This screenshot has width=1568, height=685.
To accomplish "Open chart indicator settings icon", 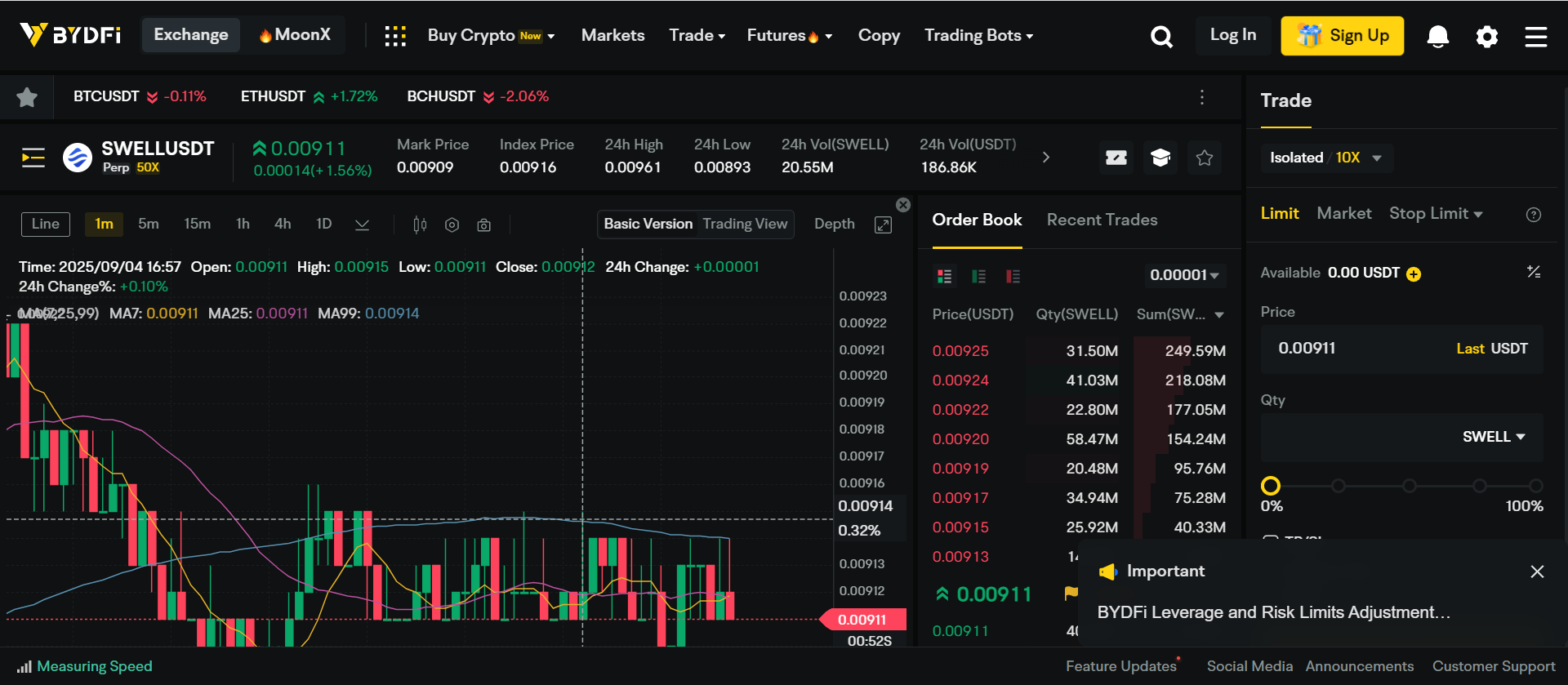I will tap(452, 225).
